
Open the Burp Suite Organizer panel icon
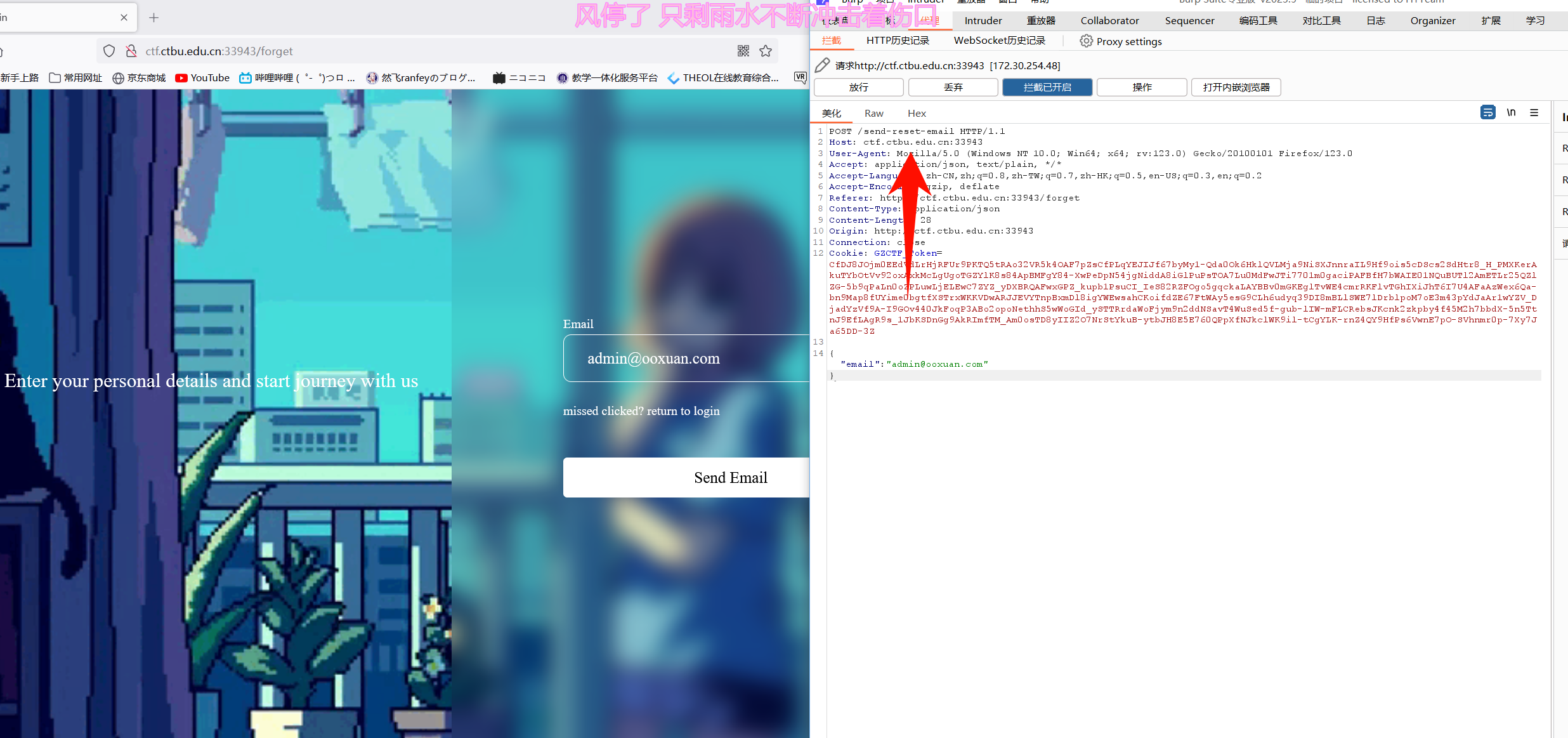click(x=1434, y=18)
